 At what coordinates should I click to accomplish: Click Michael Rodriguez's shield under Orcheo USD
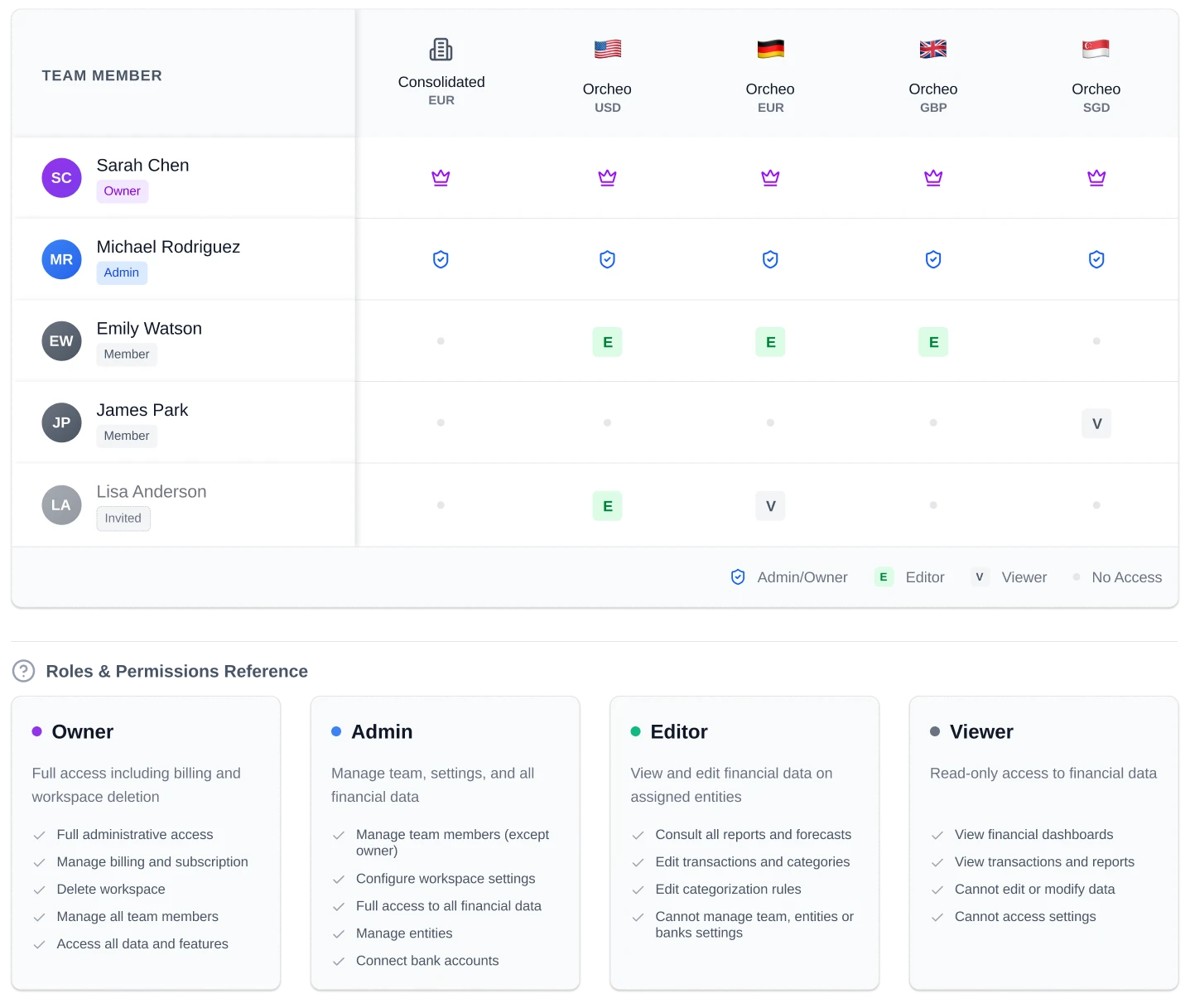point(607,259)
